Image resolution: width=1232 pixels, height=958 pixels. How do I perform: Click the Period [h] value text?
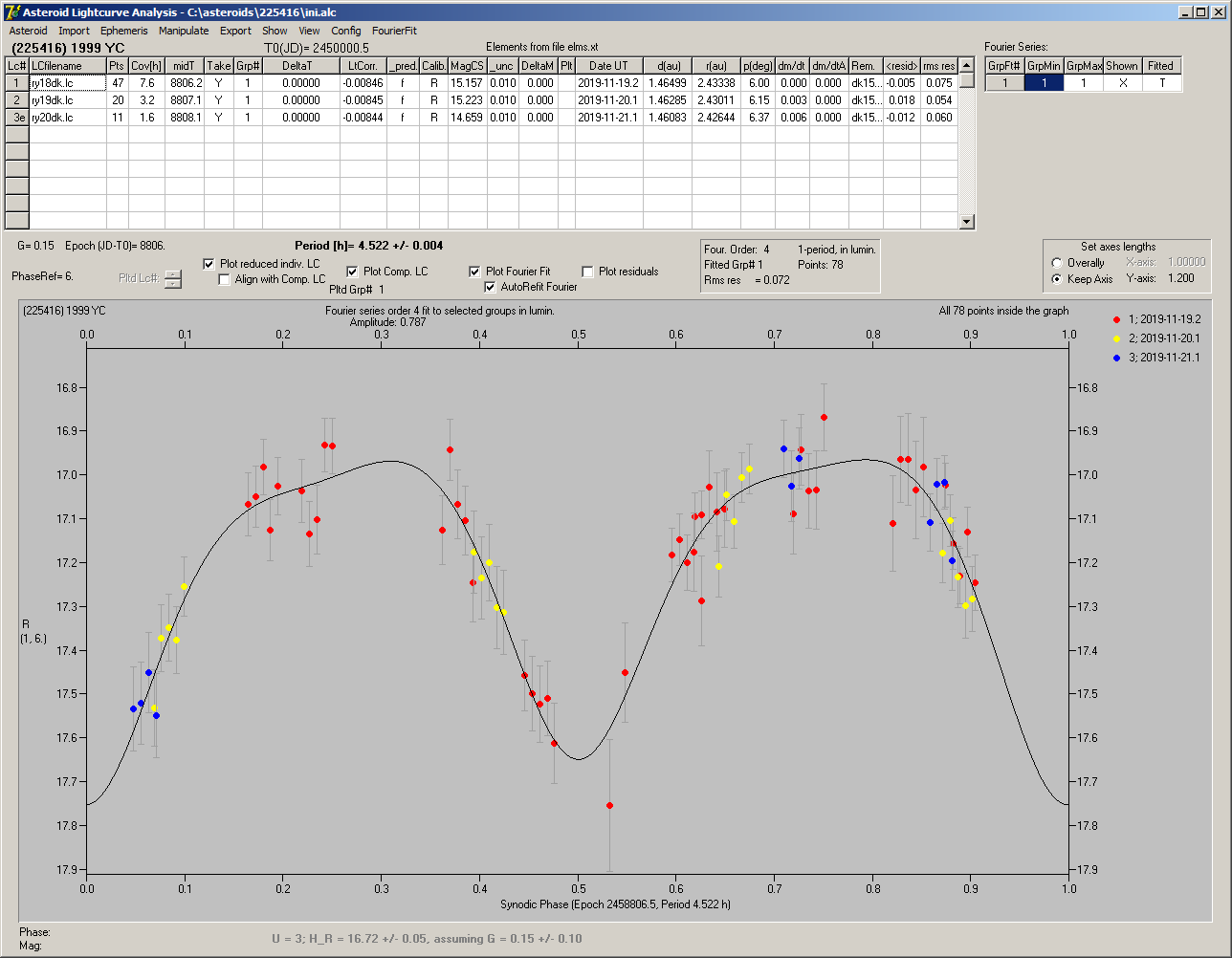tap(369, 246)
